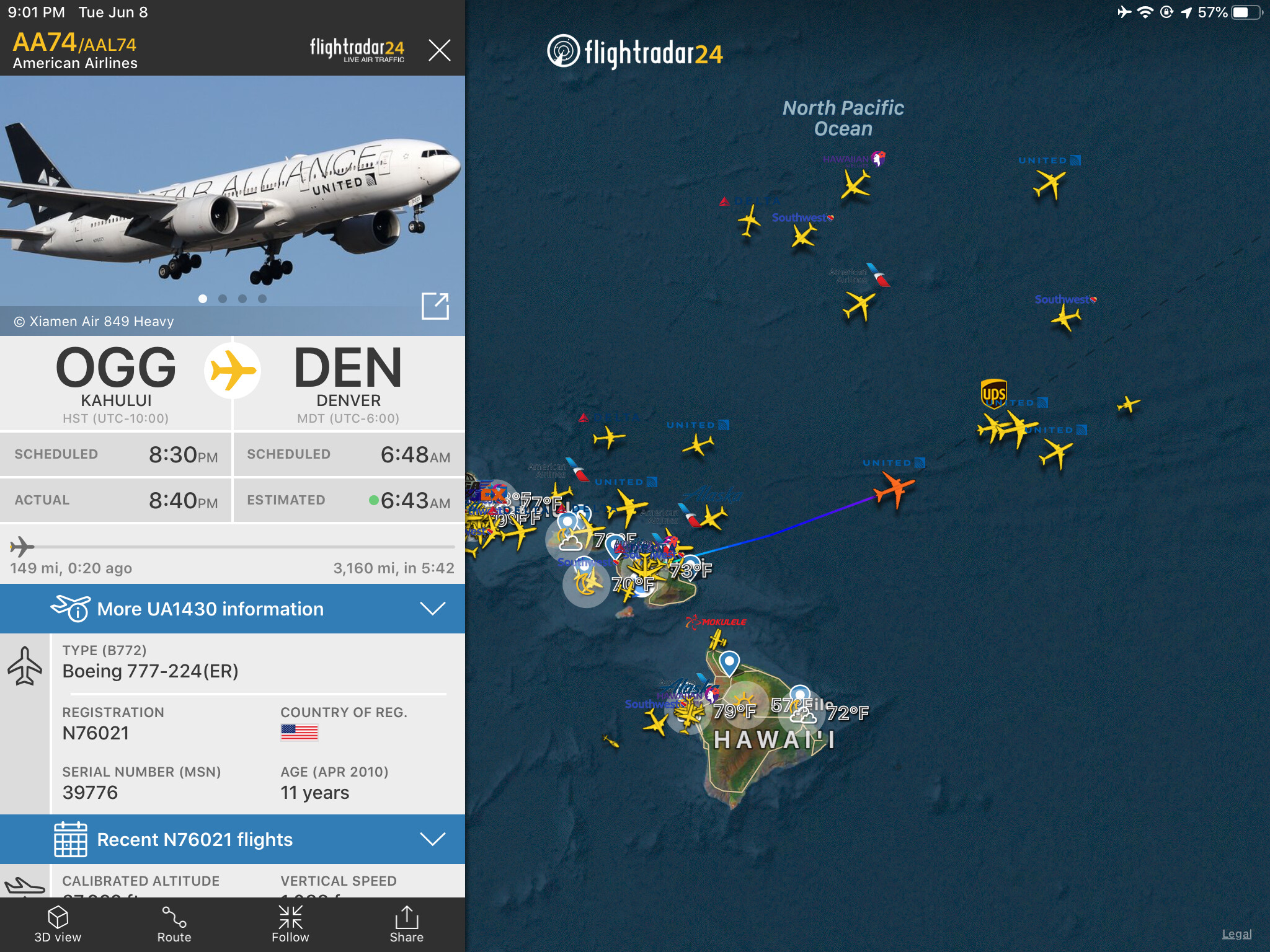Open the Legal link
1270x952 pixels.
(1237, 934)
